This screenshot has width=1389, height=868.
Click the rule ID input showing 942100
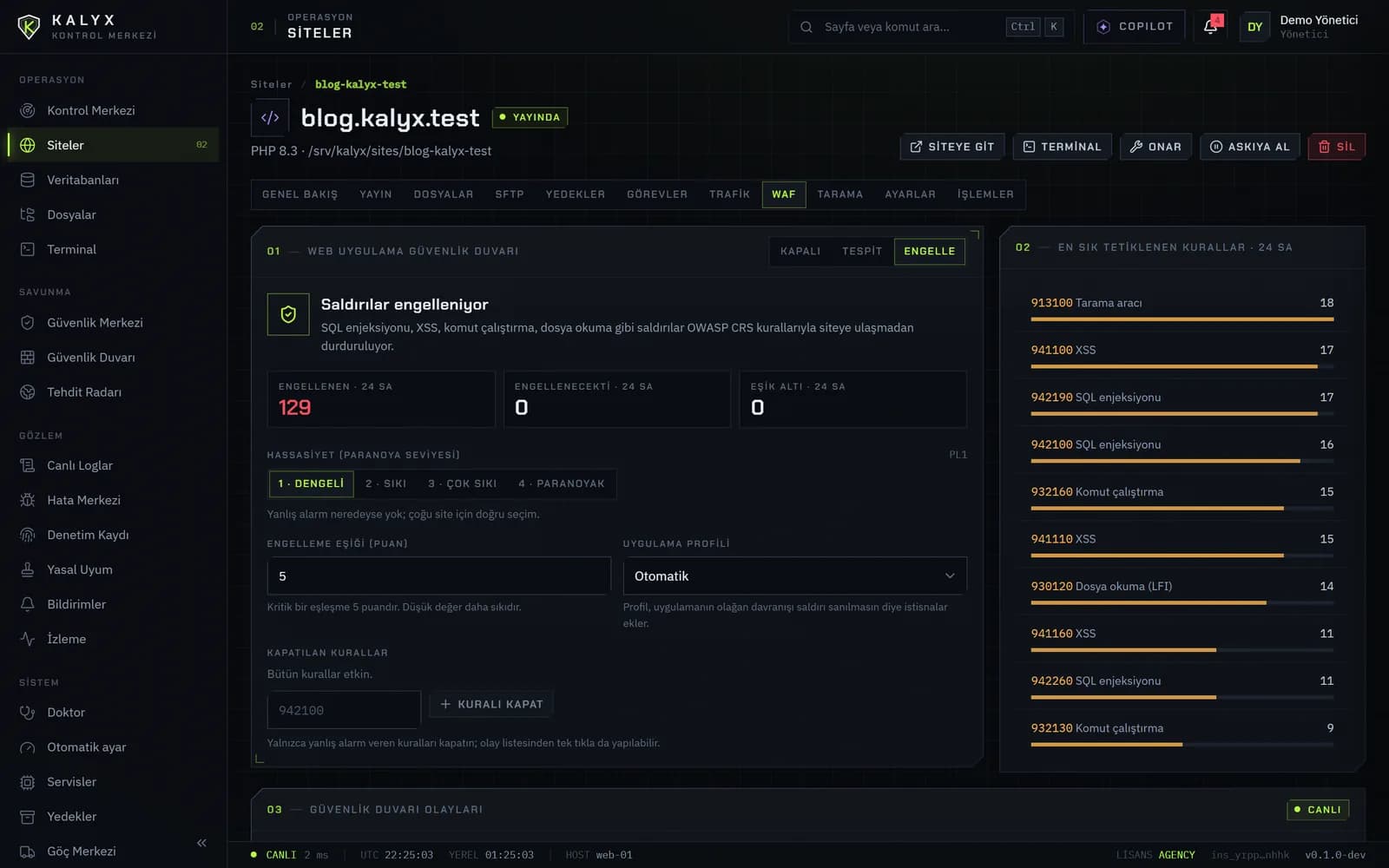point(344,710)
